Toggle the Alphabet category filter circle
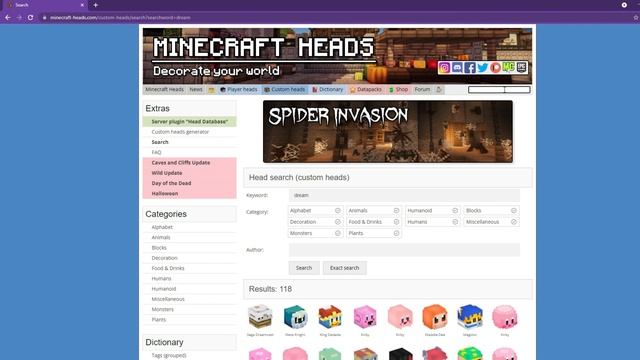The width and height of the screenshot is (640, 360). [338, 211]
